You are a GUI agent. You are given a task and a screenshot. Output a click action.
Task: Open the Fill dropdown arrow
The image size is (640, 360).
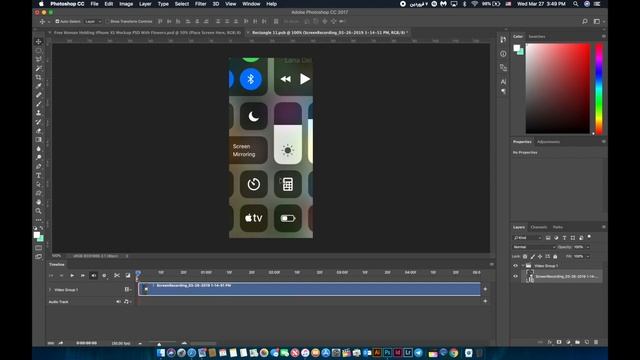588,256
